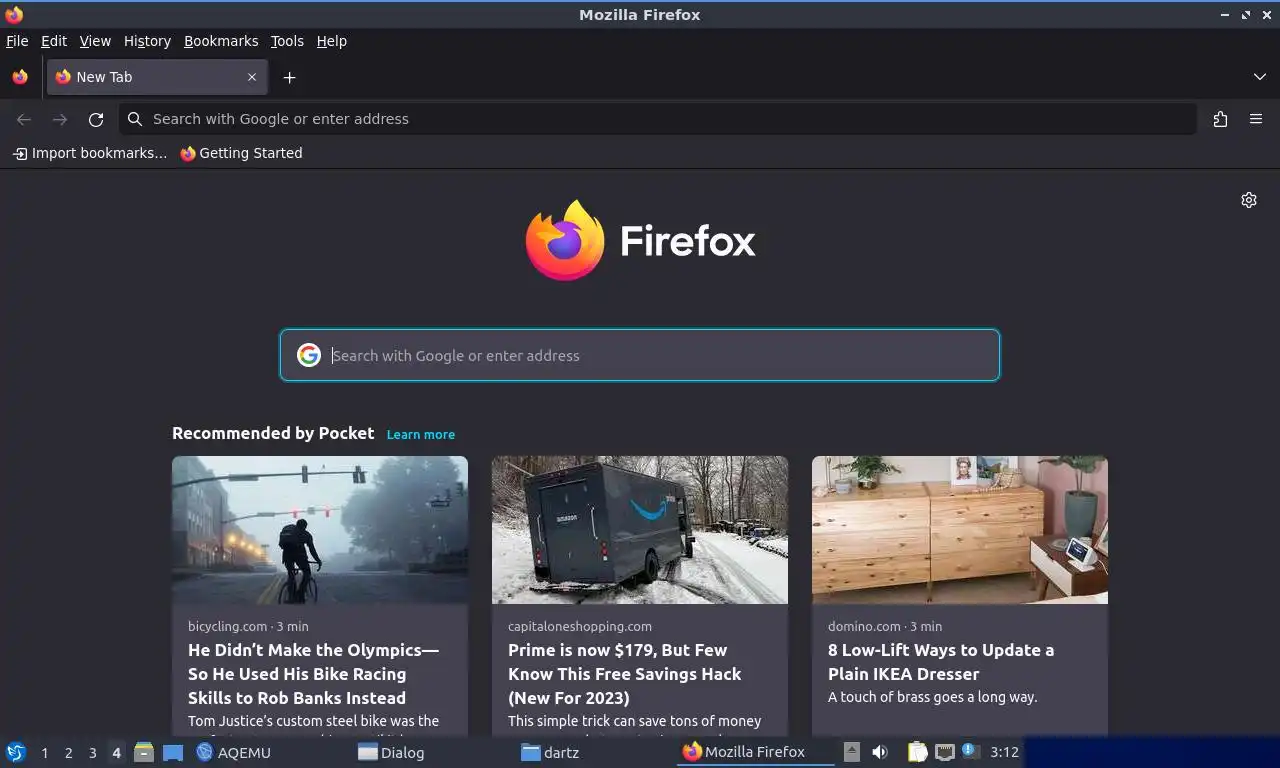
Task: Open the Bookmarks menu
Action: click(x=221, y=41)
